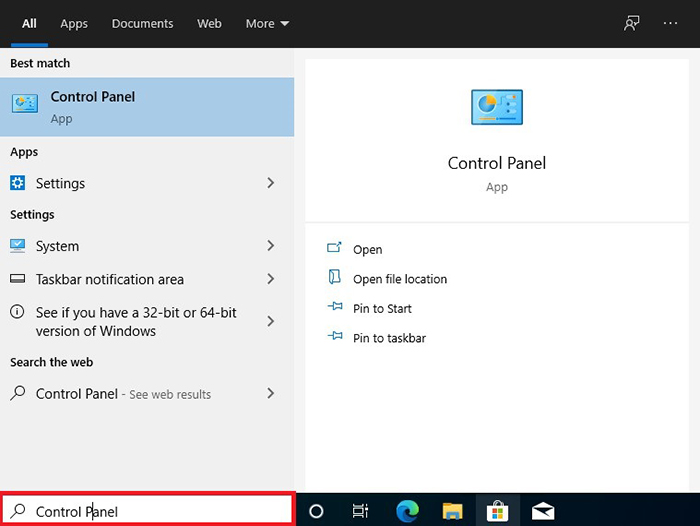Viewport: 700px width, 526px height.
Task: Choose Open file location
Action: coord(399,279)
